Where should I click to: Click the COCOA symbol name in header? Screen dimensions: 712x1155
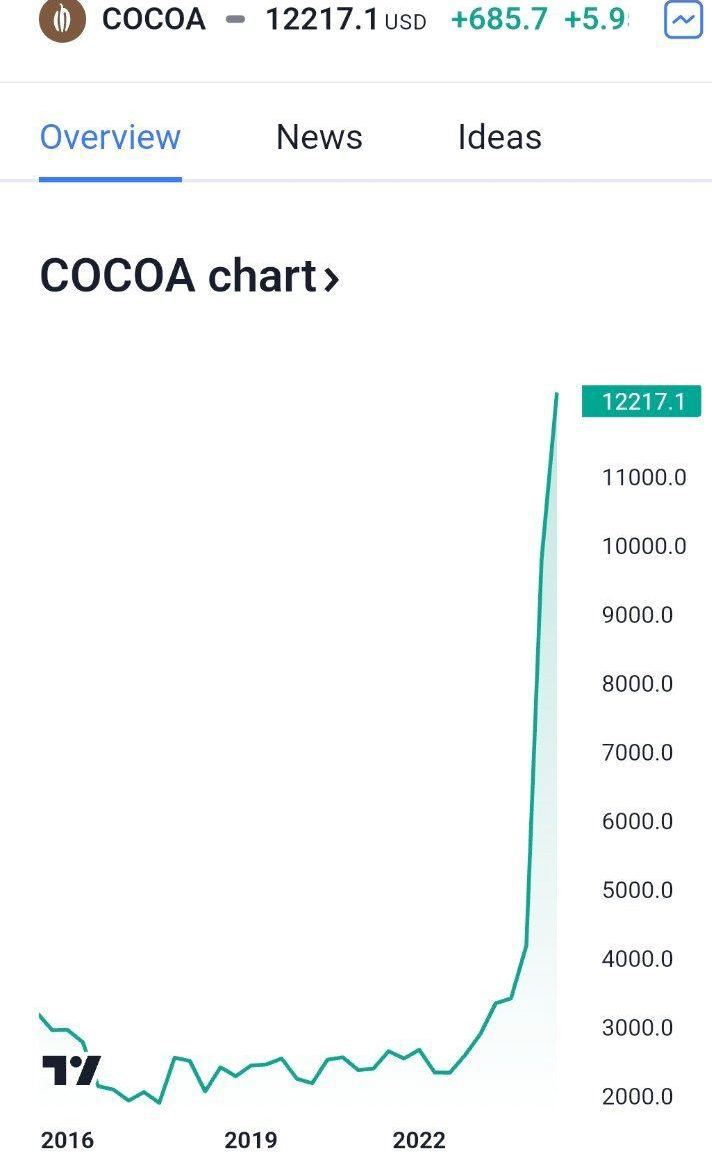[x=154, y=20]
